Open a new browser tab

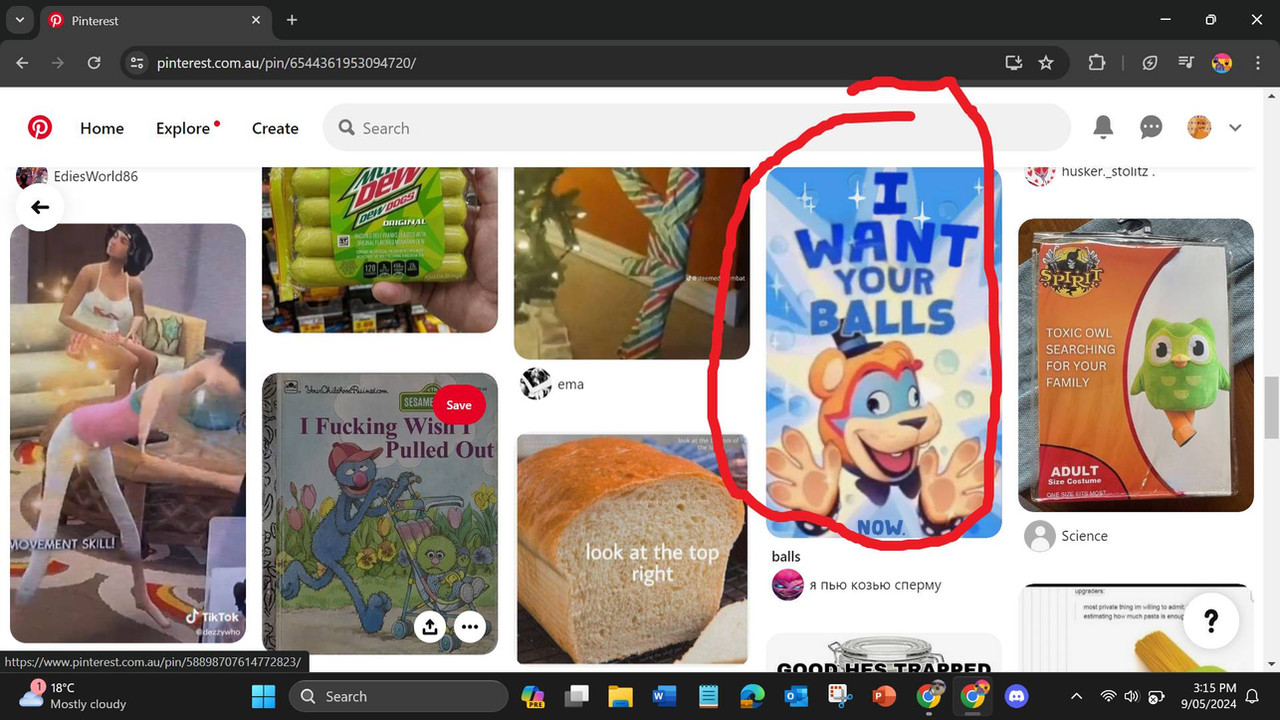pos(292,20)
